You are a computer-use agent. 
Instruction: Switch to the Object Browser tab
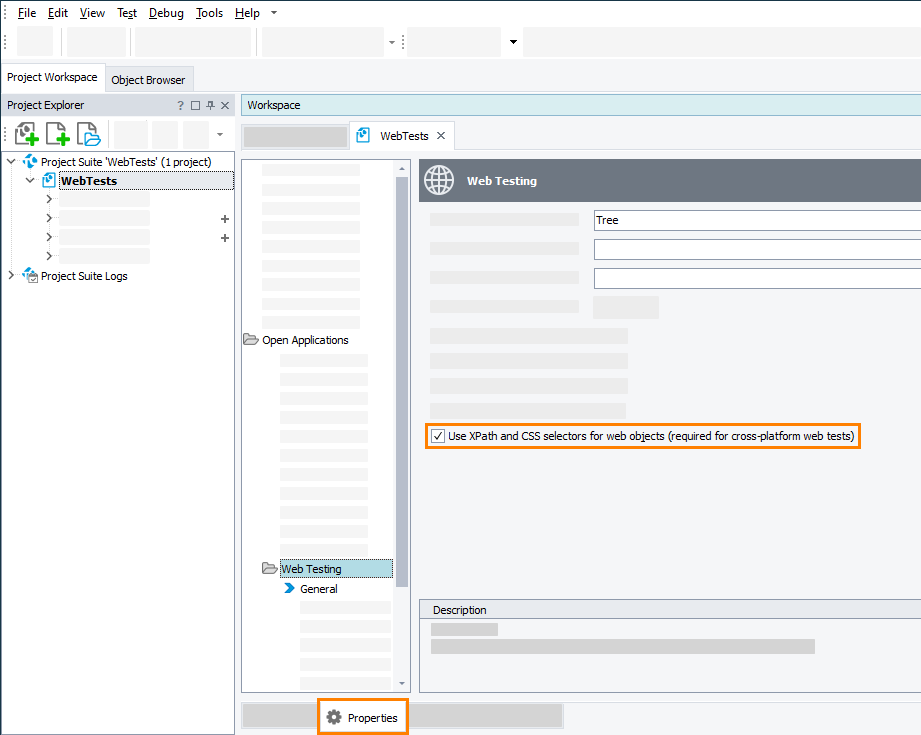coord(148,79)
